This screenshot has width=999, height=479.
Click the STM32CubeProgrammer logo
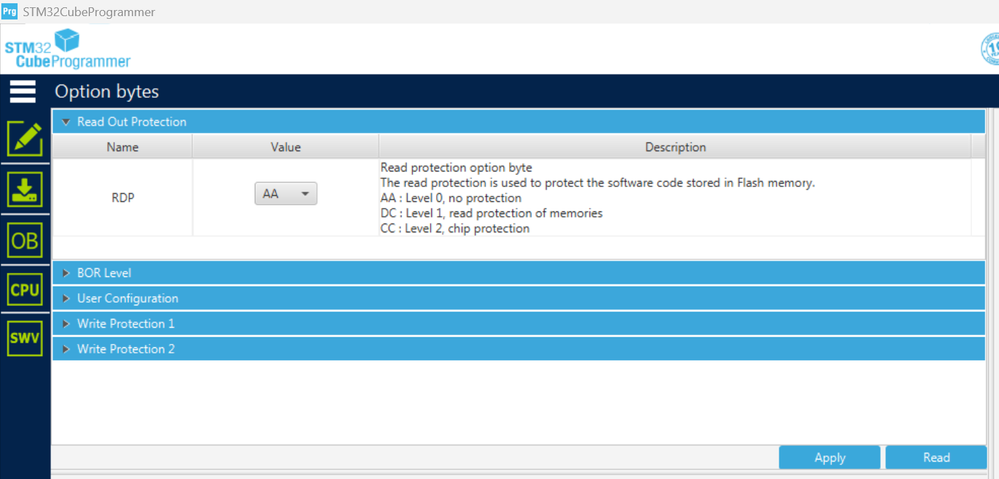point(68,50)
